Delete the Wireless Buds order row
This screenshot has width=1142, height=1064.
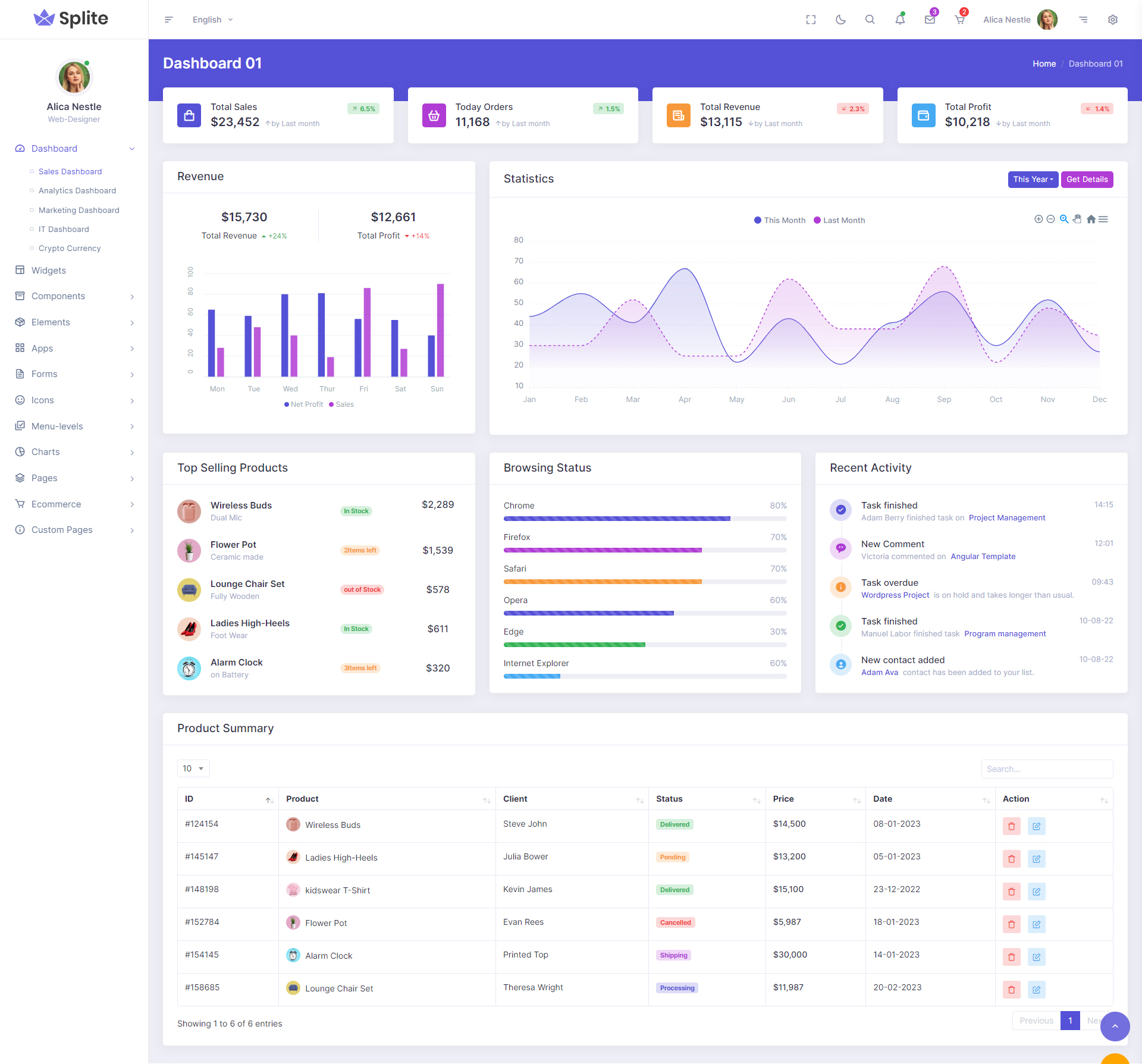point(1011,826)
